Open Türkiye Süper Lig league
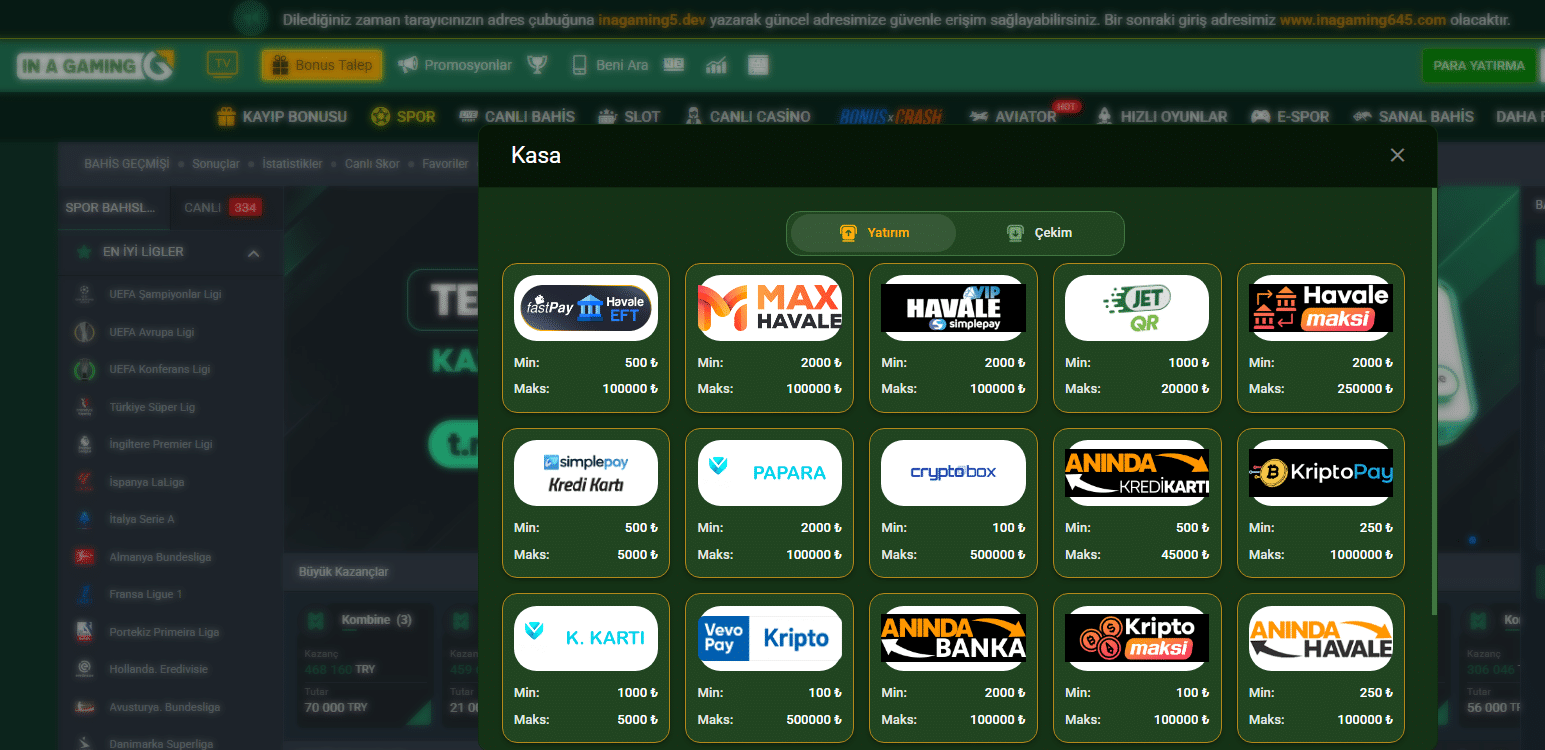The image size is (1545, 750). 152,407
